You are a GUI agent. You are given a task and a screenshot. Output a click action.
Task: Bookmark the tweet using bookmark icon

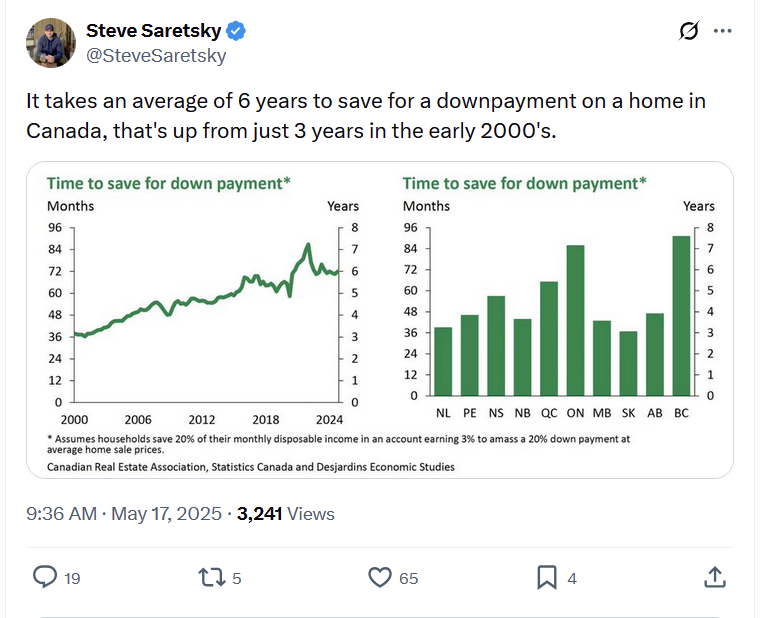(x=546, y=578)
